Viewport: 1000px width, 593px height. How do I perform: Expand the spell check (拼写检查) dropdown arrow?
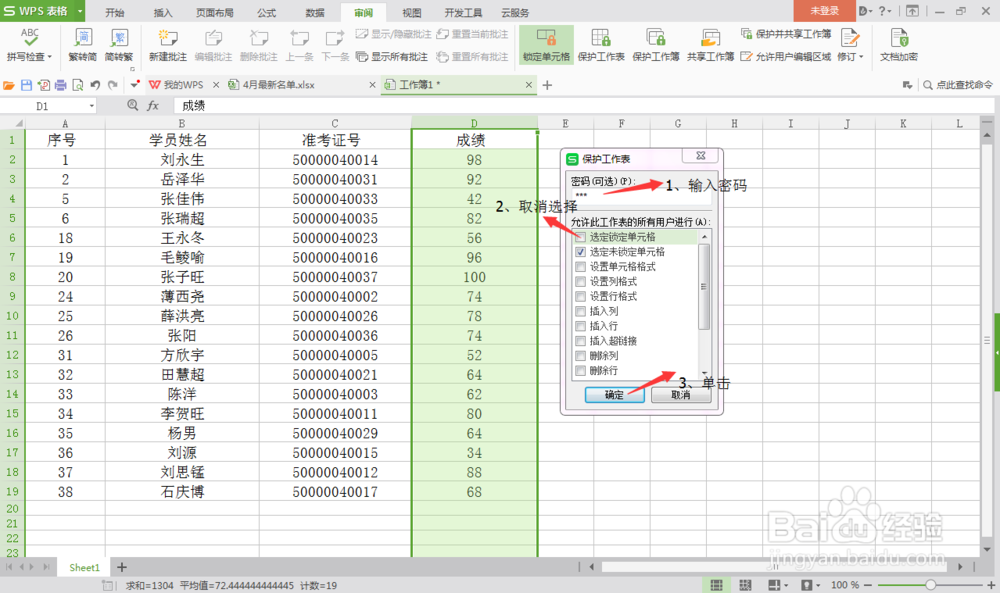pyautogui.click(x=50, y=57)
